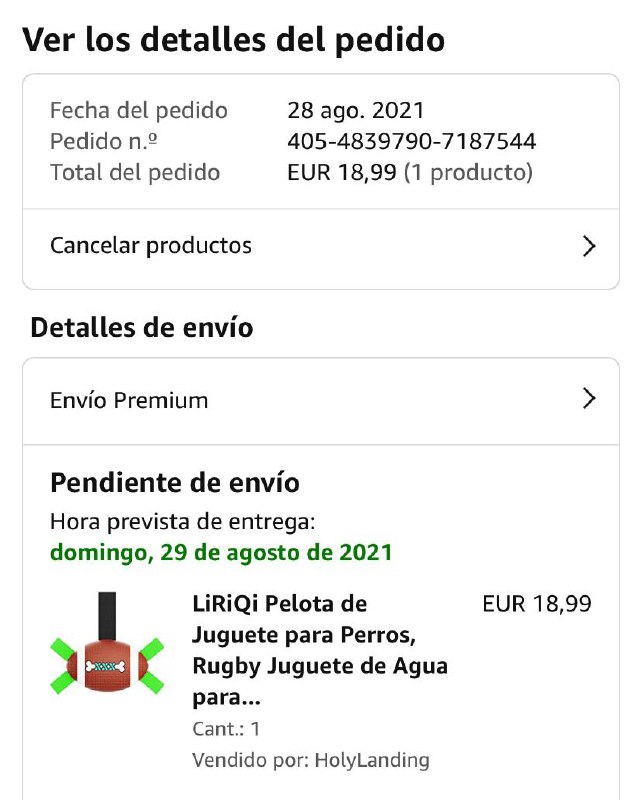The image size is (642, 800).
Task: Tap the Pendiente de envío status heading
Action: 175,483
